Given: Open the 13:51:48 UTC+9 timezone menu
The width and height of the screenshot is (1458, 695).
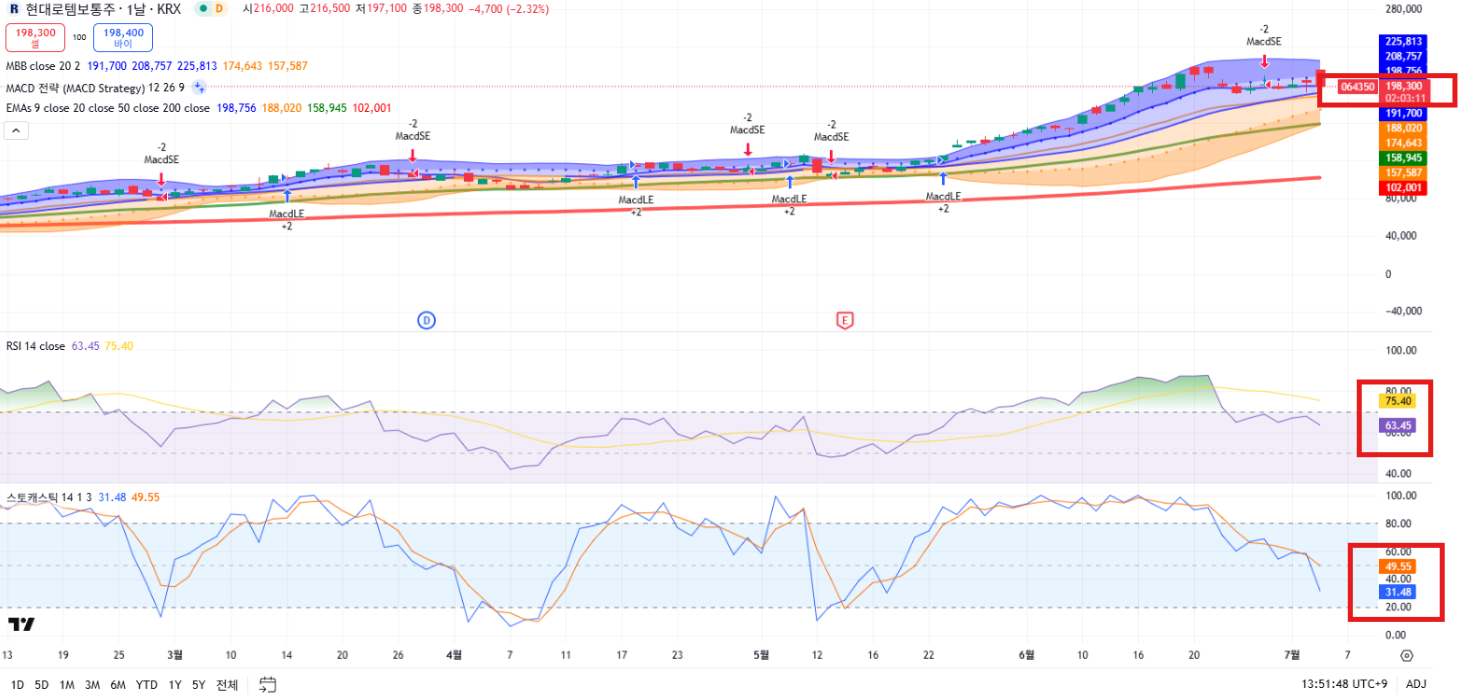Looking at the screenshot, I should (1344, 684).
